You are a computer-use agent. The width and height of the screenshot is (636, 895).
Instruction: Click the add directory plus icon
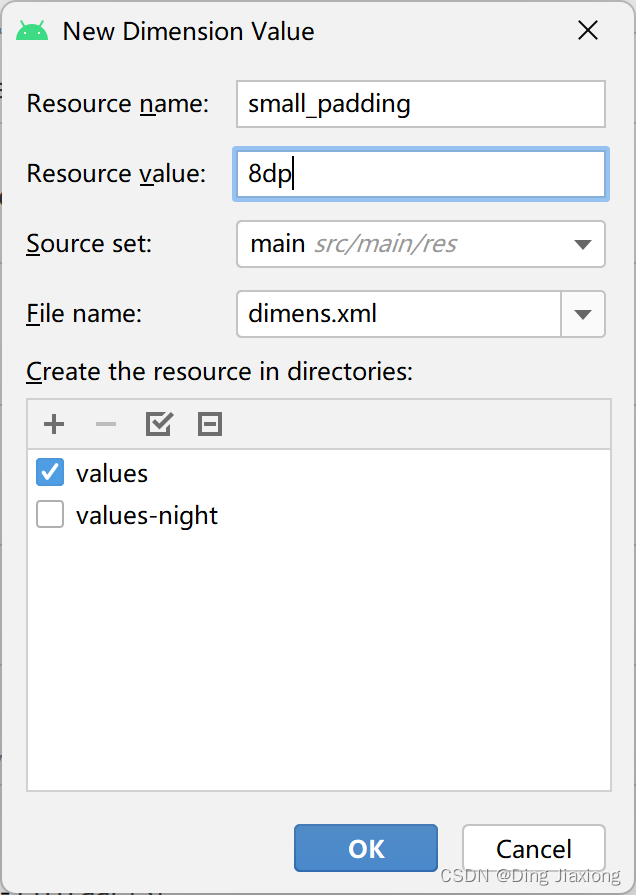[x=54, y=424]
